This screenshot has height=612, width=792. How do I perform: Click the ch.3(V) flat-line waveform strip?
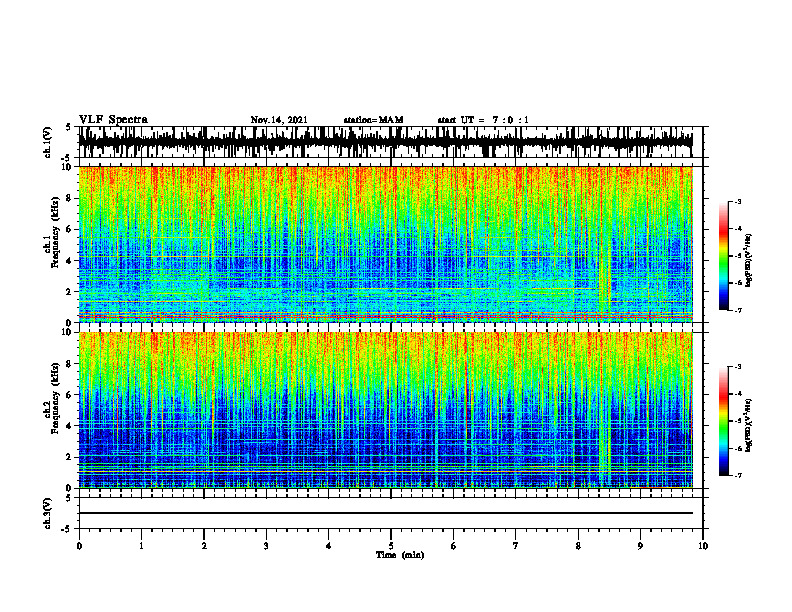pyautogui.click(x=385, y=513)
